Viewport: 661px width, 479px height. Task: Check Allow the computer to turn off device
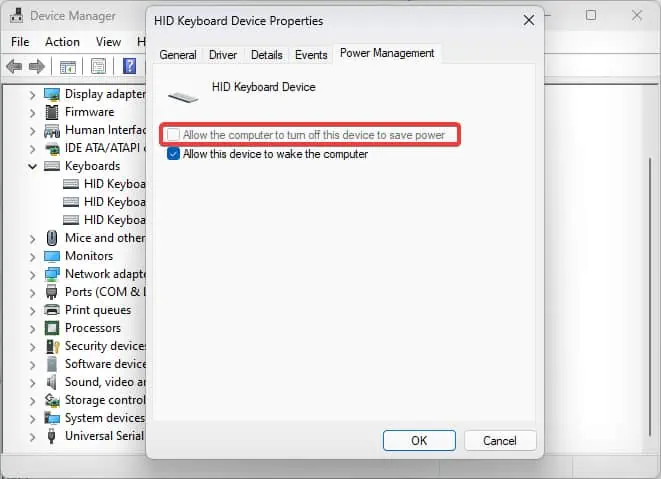173,135
